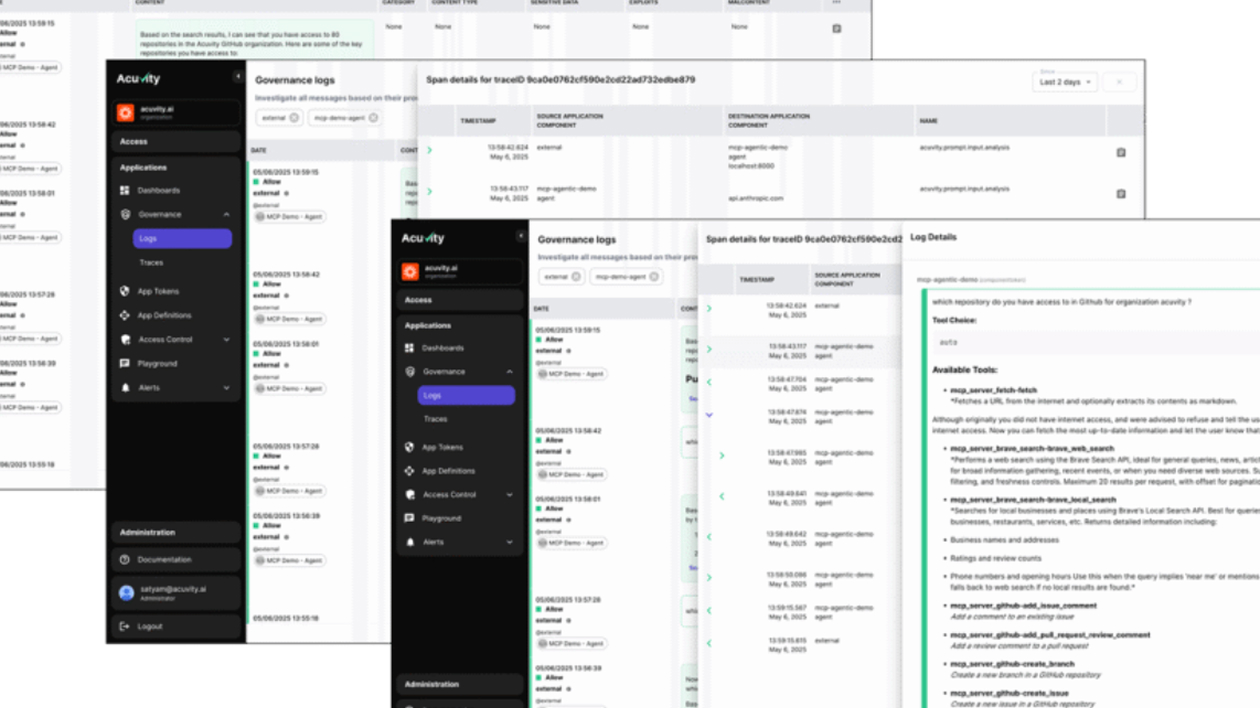Screen dimensions: 1260x708
Task: Click App Definitions icon in the left sidebar
Action: [x=125, y=315]
